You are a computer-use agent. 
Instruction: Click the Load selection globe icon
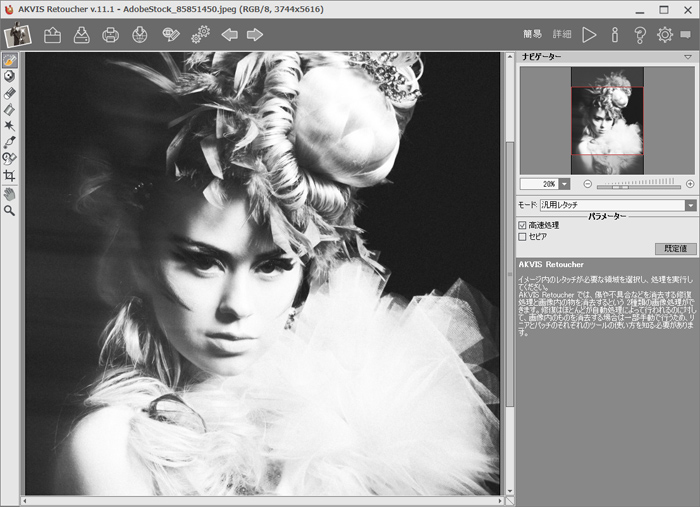[140, 35]
